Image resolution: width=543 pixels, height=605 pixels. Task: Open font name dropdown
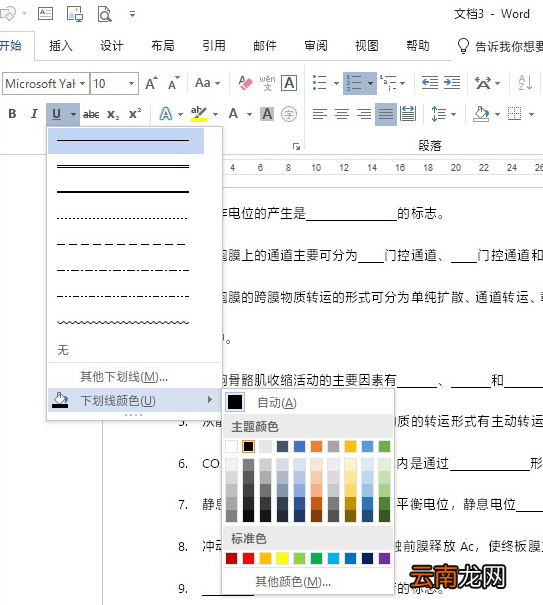click(x=83, y=83)
